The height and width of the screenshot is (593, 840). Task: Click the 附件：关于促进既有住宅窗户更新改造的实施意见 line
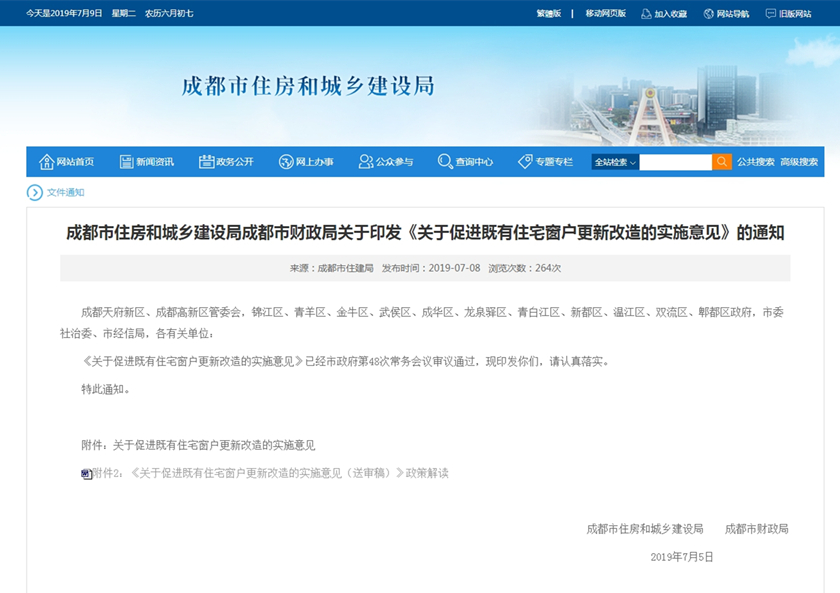198,445
